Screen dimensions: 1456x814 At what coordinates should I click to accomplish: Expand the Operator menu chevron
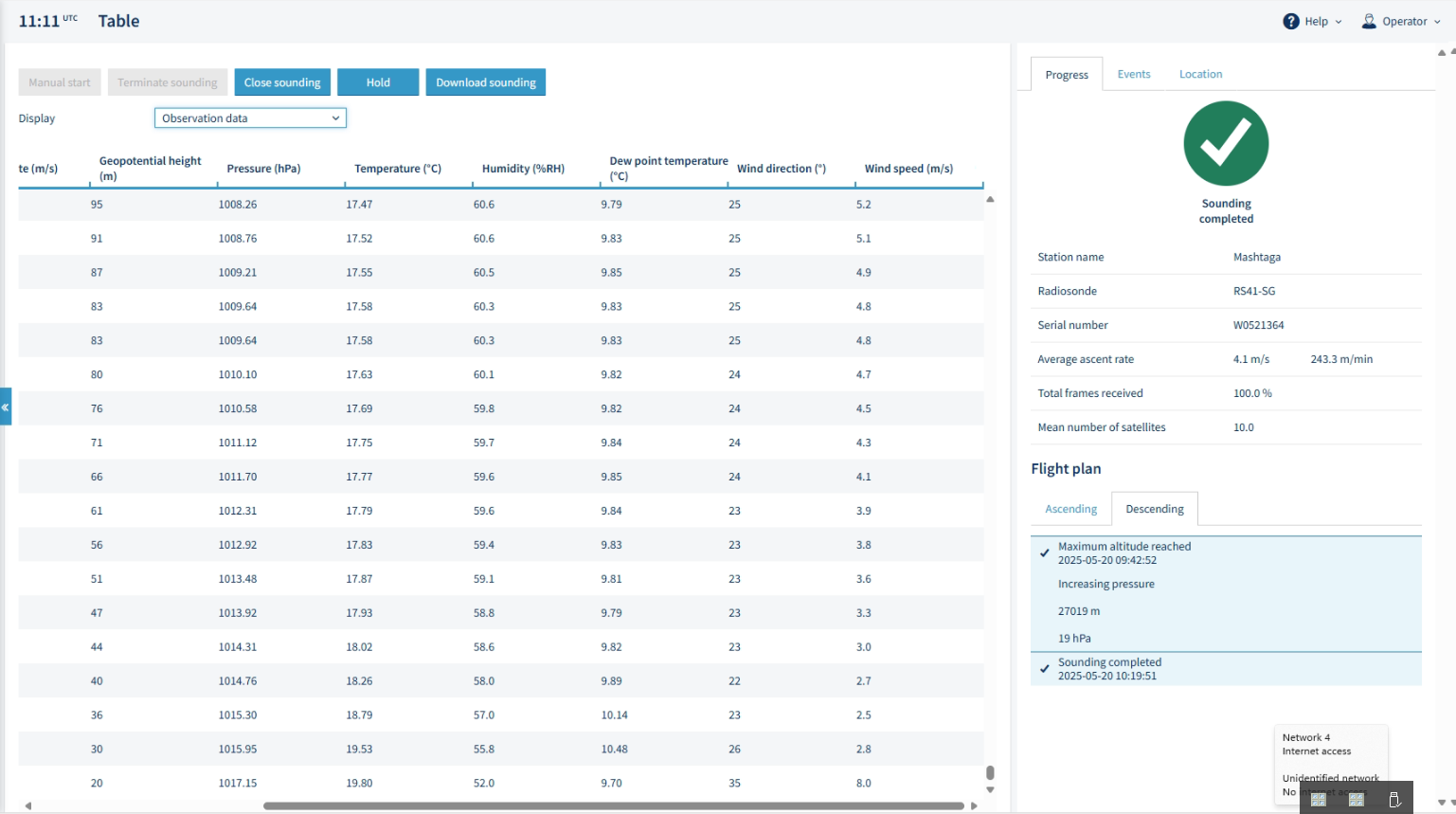1437,22
